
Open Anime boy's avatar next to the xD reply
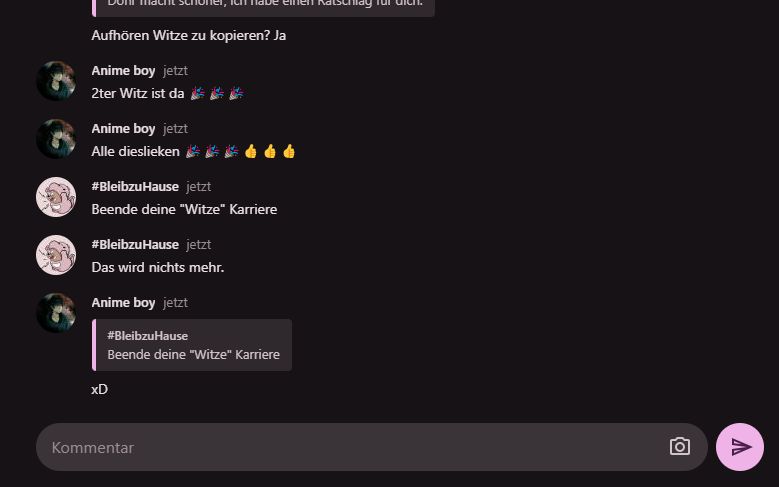point(56,313)
